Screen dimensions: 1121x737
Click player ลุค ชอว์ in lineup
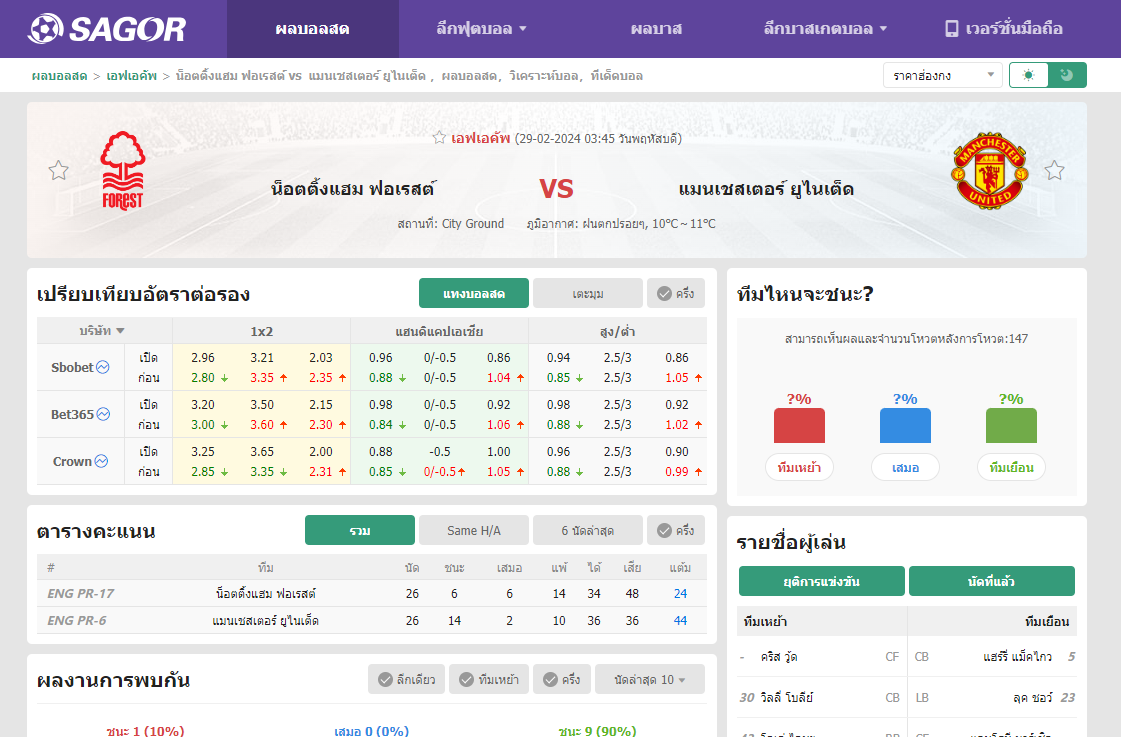1032,698
